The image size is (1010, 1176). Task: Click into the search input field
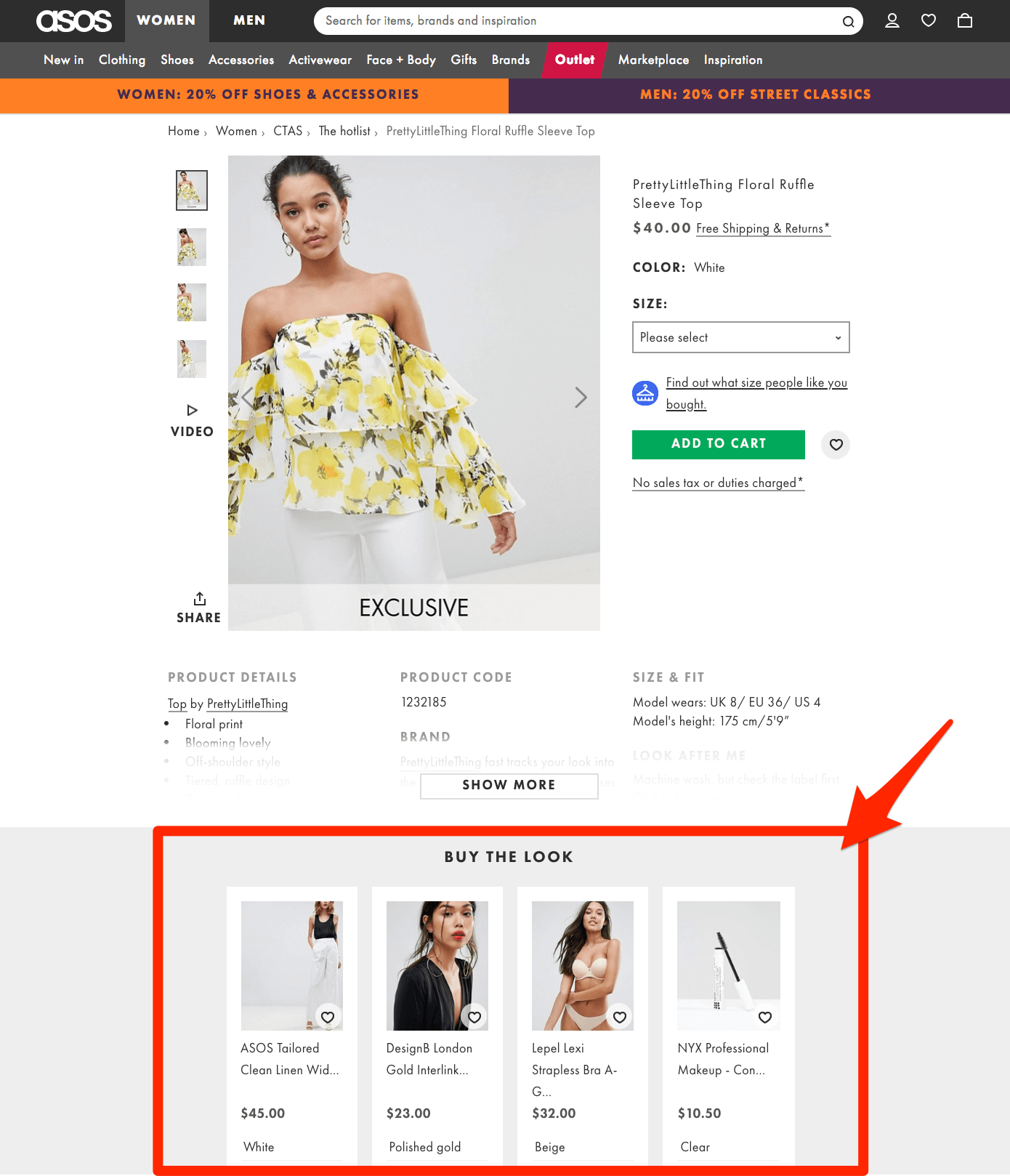point(574,21)
